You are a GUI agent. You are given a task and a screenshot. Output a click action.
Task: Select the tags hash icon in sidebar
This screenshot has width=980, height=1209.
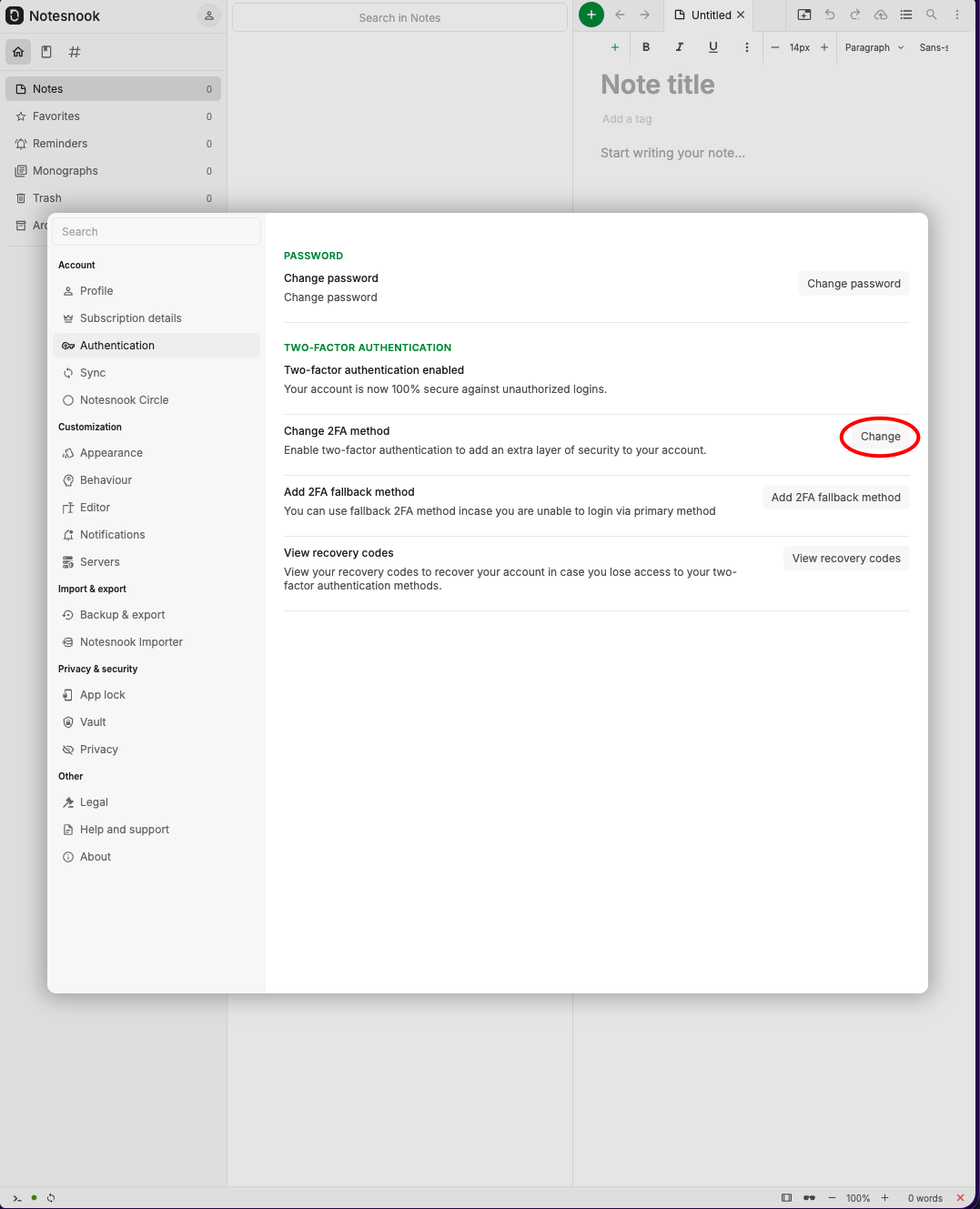point(75,52)
